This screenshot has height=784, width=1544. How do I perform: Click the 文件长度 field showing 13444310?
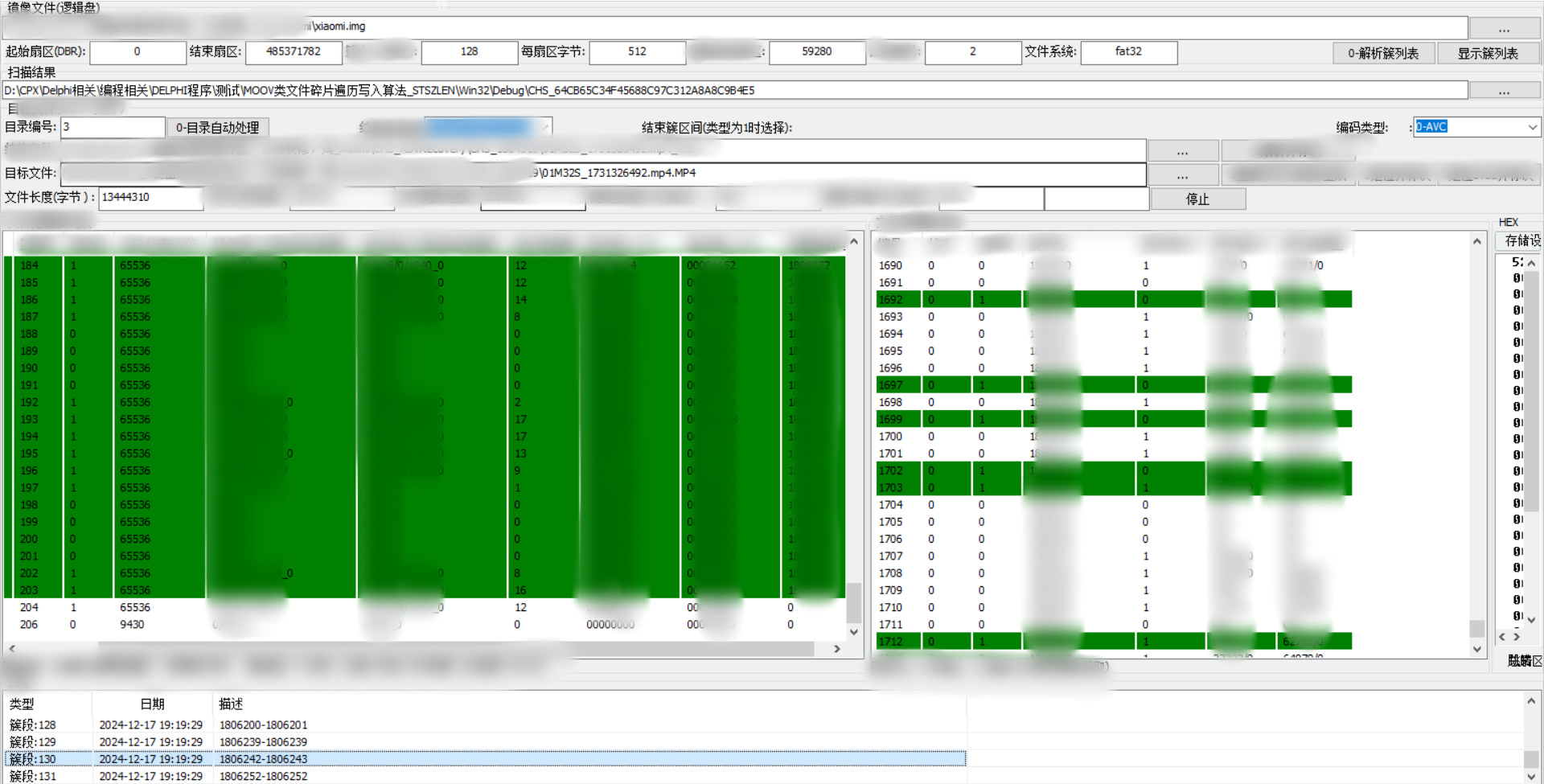150,198
